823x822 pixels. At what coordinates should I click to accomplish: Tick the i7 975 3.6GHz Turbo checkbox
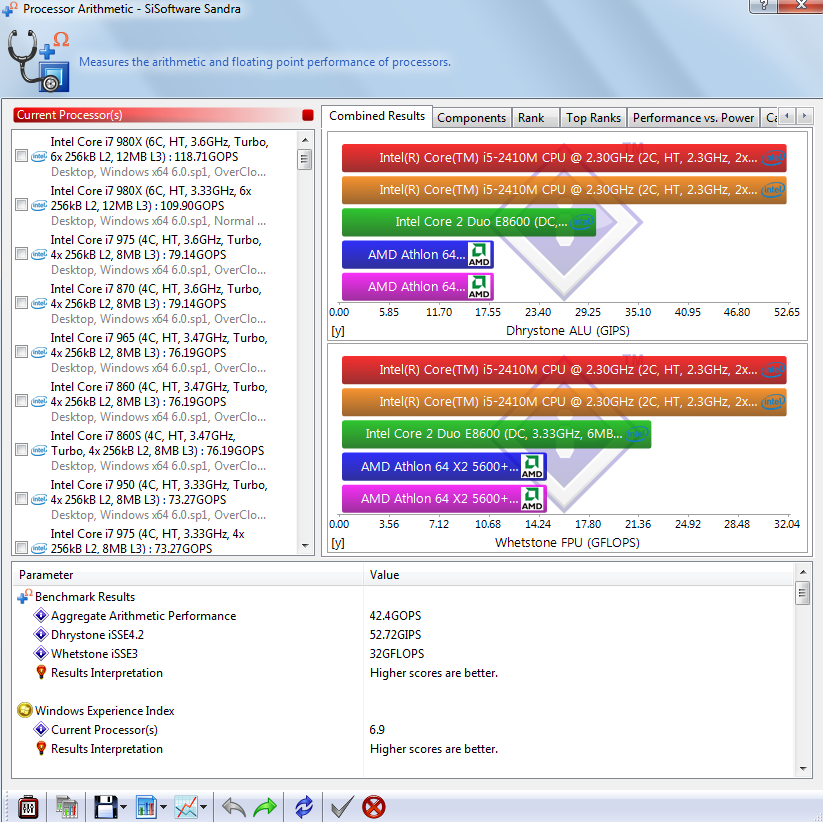(22, 254)
